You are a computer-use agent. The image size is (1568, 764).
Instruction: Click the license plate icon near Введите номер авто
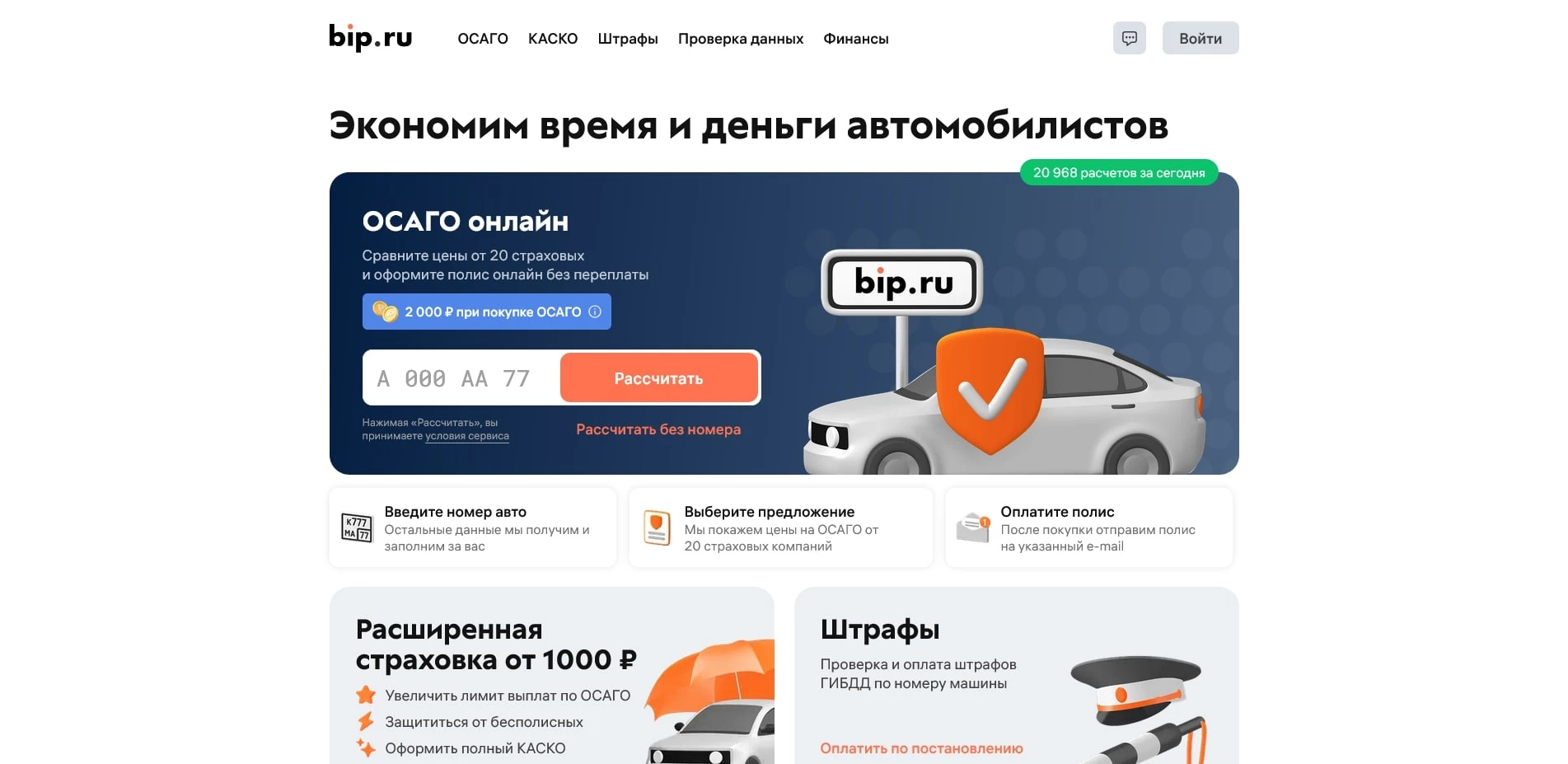(357, 528)
